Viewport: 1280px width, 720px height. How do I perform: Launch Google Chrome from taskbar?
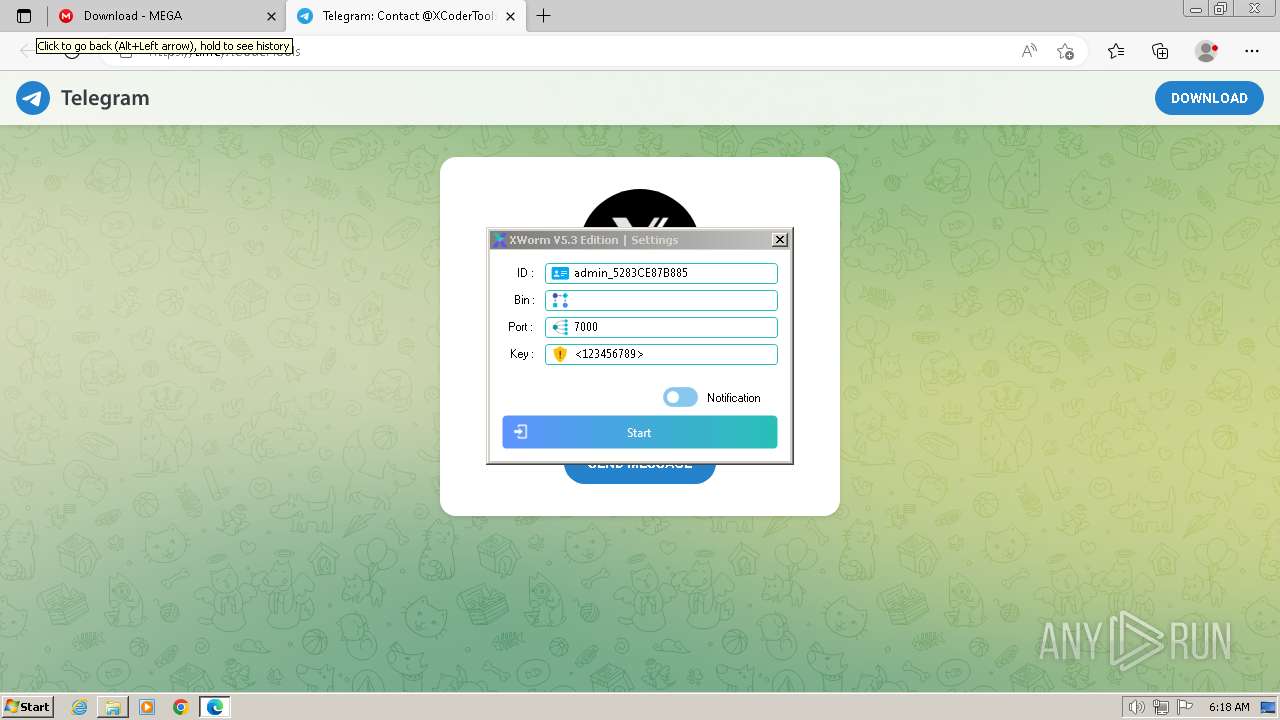pyautogui.click(x=181, y=707)
